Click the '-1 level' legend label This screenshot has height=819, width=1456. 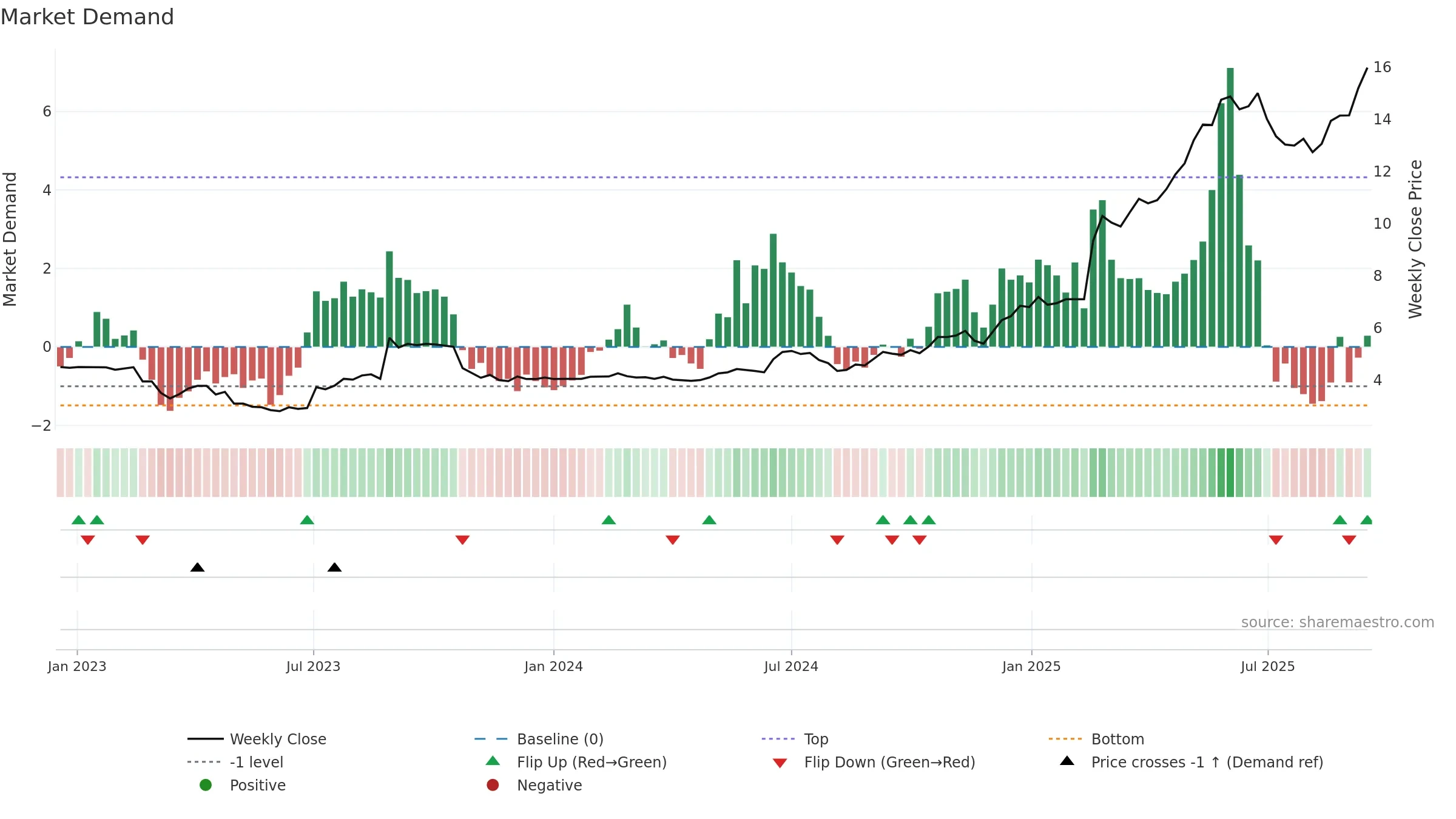coord(257,762)
